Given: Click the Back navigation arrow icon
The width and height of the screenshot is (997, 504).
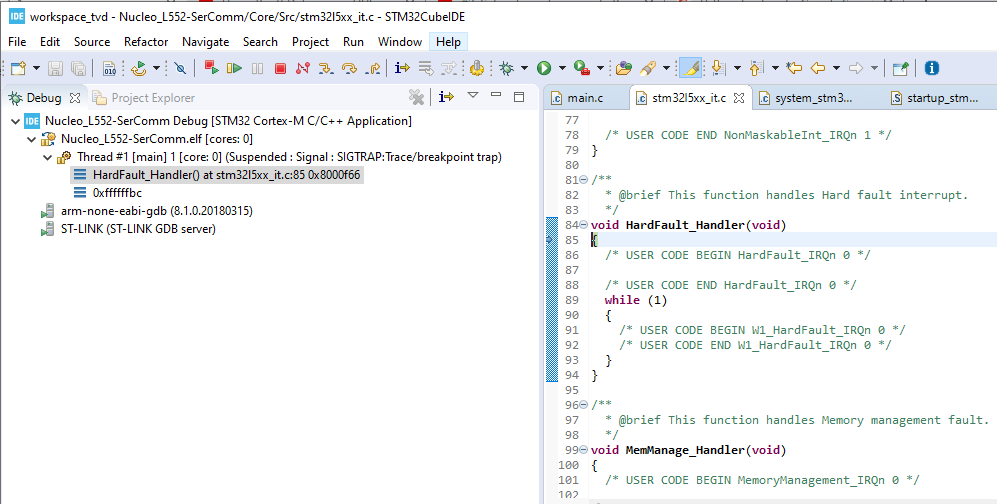Looking at the screenshot, I should (818, 68).
